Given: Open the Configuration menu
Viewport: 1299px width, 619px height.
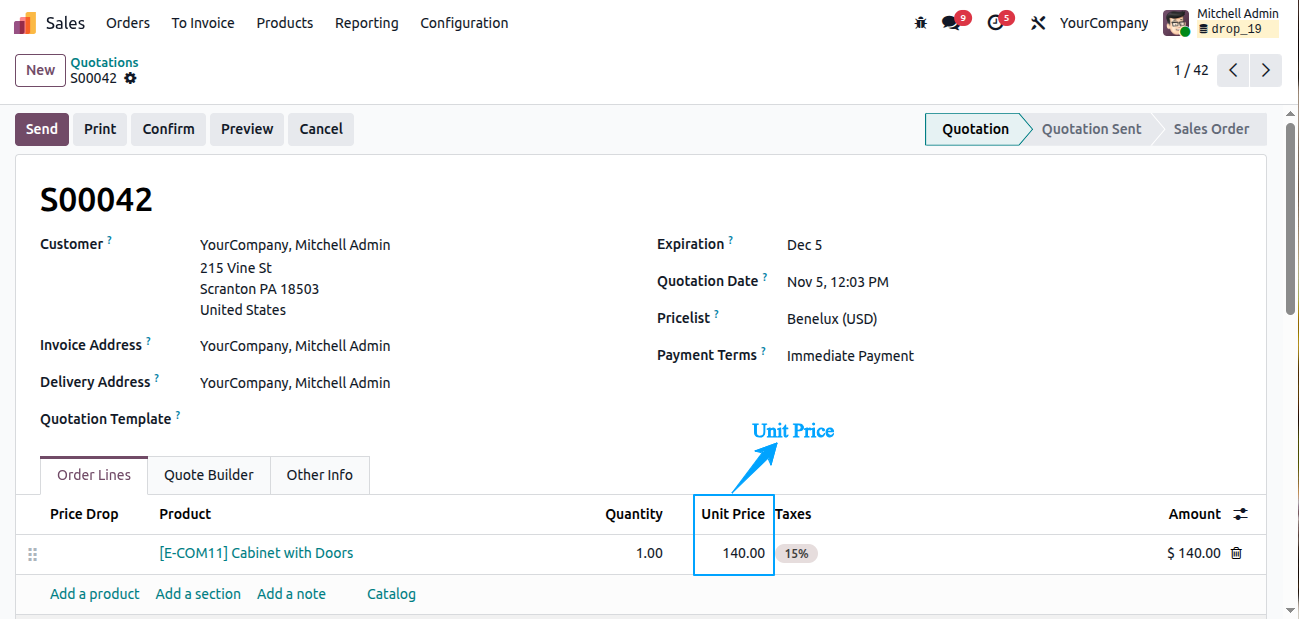Looking at the screenshot, I should coord(464,22).
